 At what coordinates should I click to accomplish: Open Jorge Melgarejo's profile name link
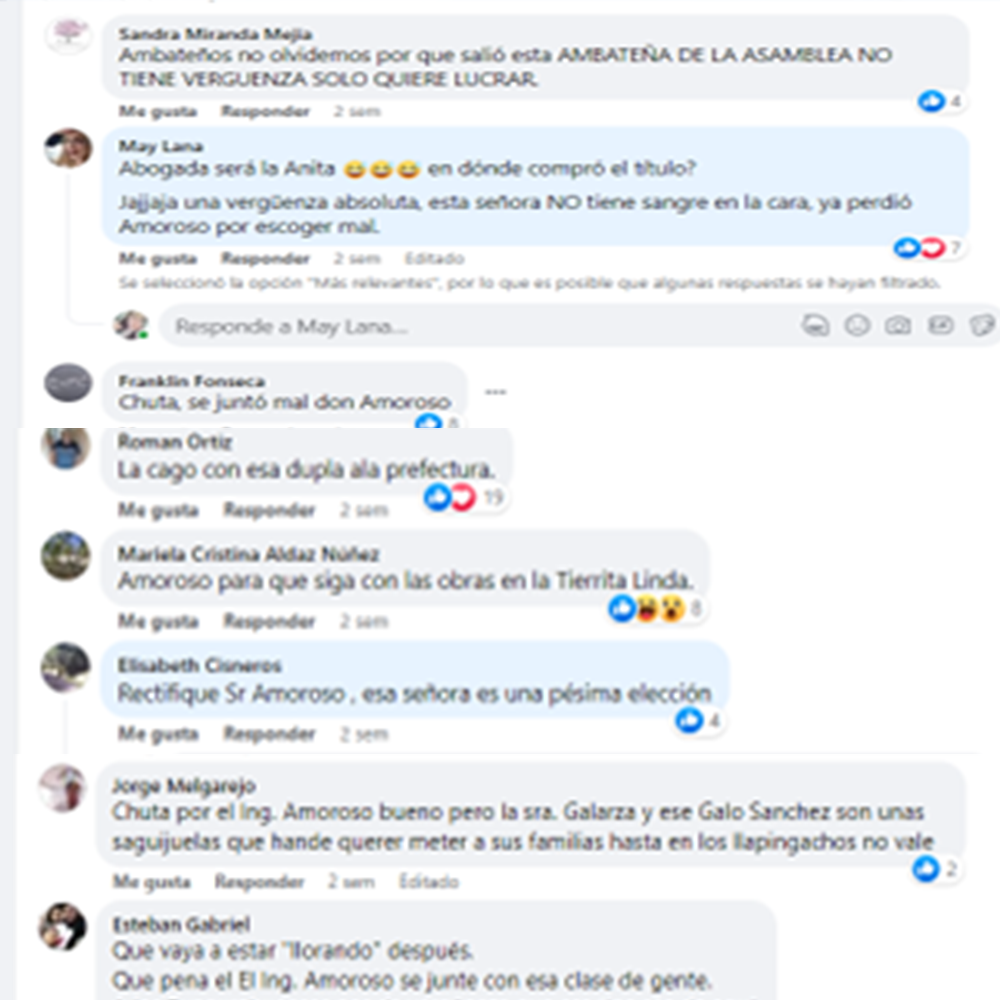[184, 785]
